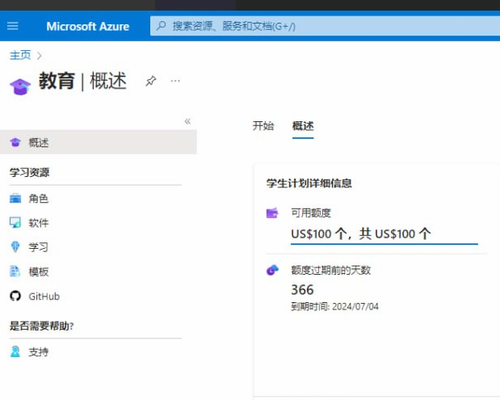Screen dimensions: 500x400
Task: Open the Azure portal hamburger menu
Action: coord(13,26)
